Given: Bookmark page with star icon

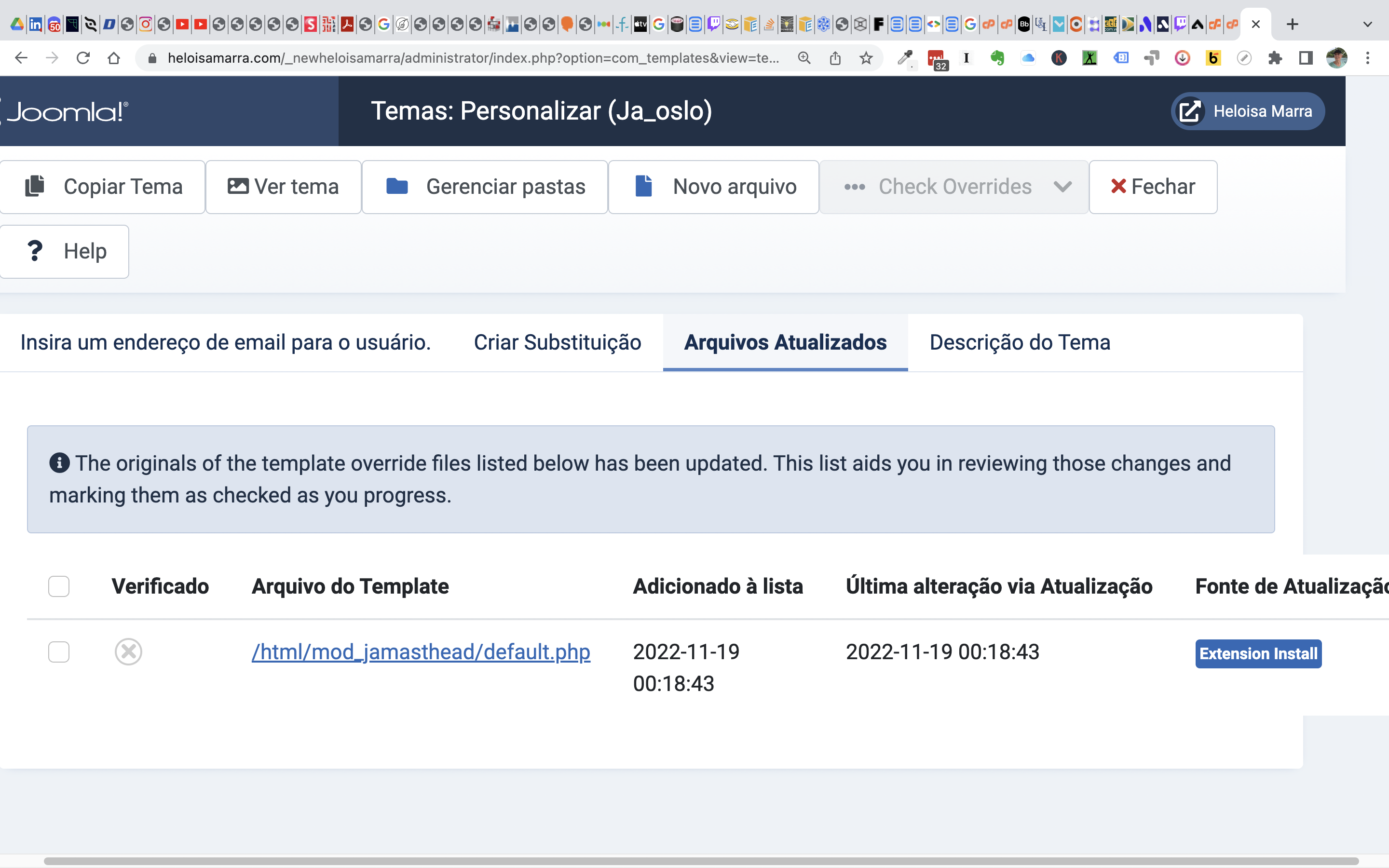Looking at the screenshot, I should pyautogui.click(x=866, y=58).
